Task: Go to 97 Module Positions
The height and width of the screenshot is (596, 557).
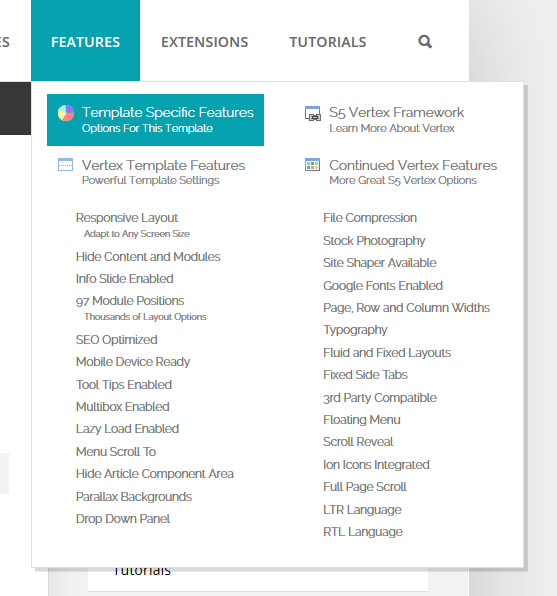Action: [x=130, y=301]
